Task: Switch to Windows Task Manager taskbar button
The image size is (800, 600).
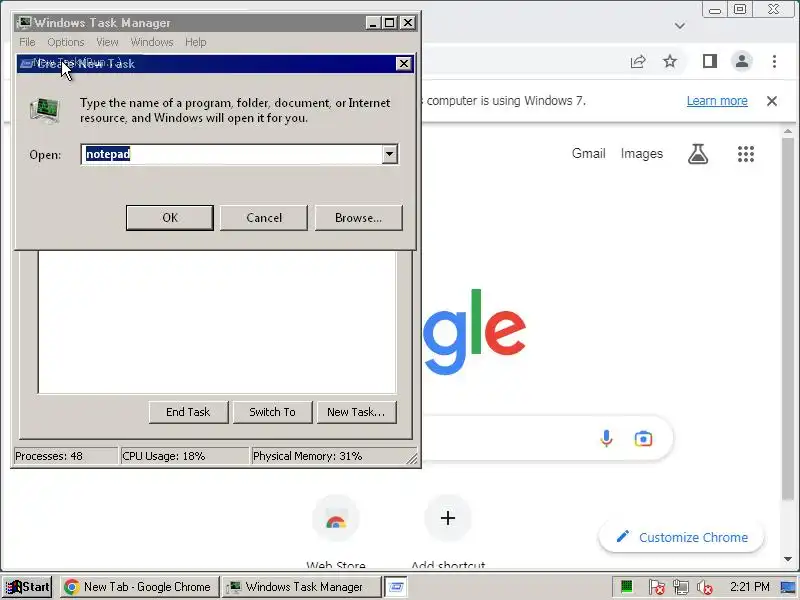Action: [x=302, y=587]
